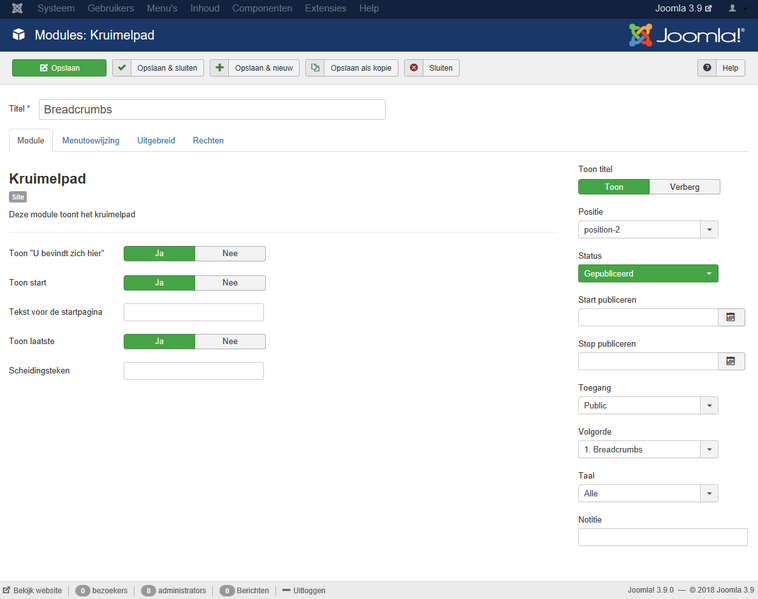The height and width of the screenshot is (599, 758).
Task: Click the Sluiten button label
Action: (x=441, y=68)
